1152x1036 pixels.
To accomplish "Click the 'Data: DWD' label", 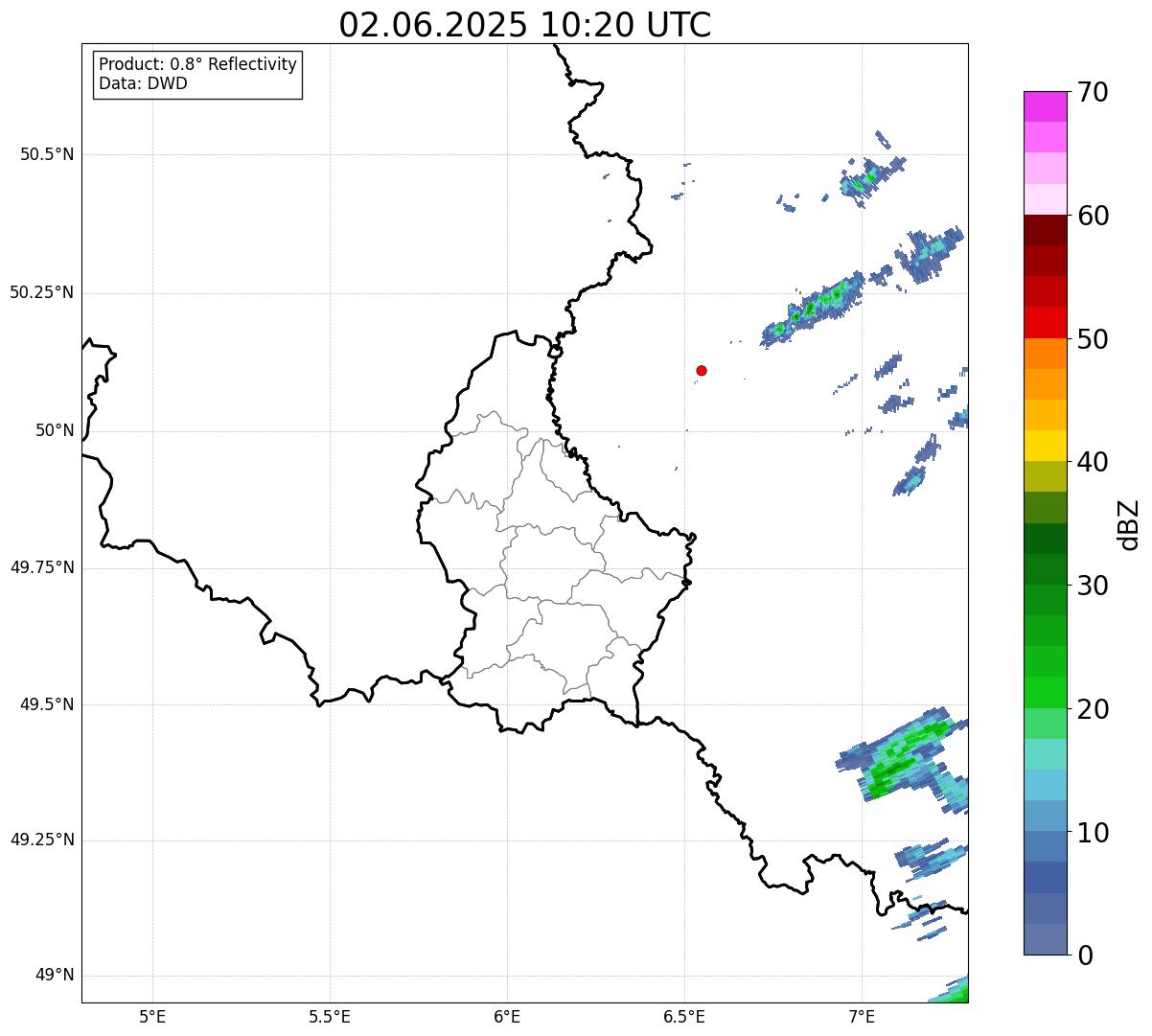I will 144,83.
